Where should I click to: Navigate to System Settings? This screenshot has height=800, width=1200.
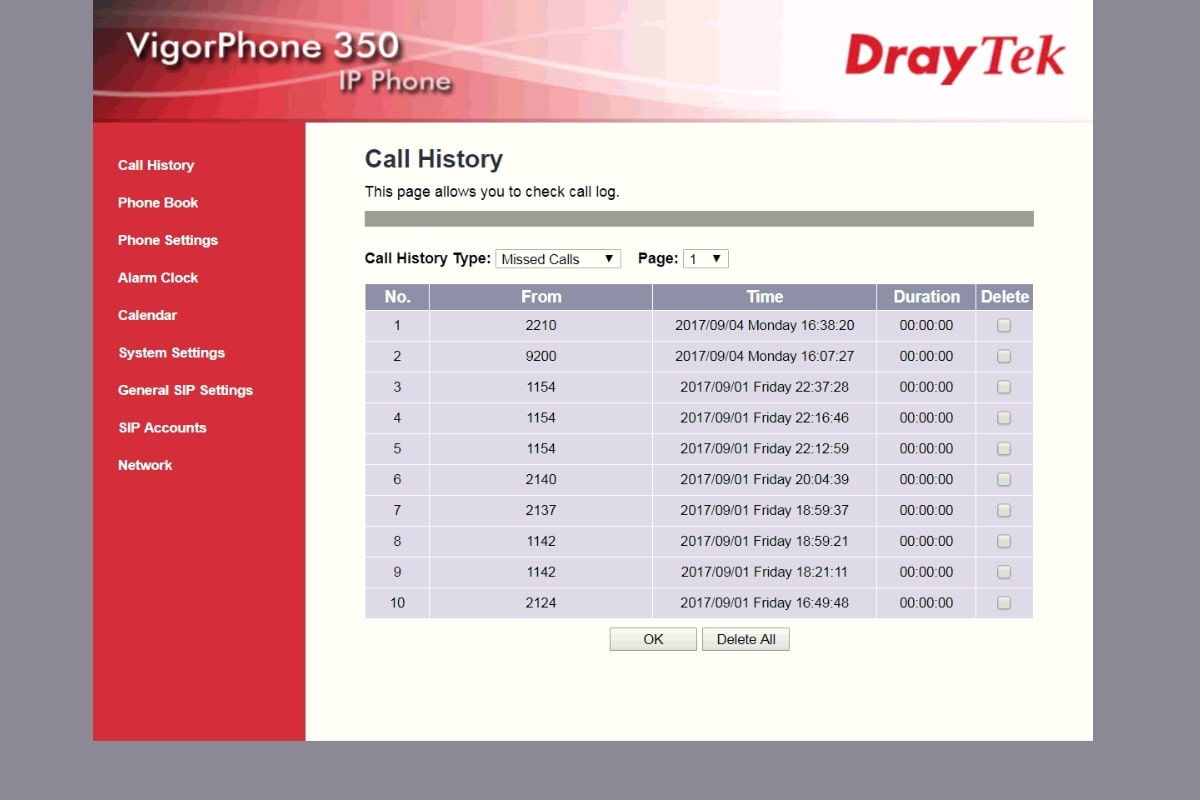171,352
